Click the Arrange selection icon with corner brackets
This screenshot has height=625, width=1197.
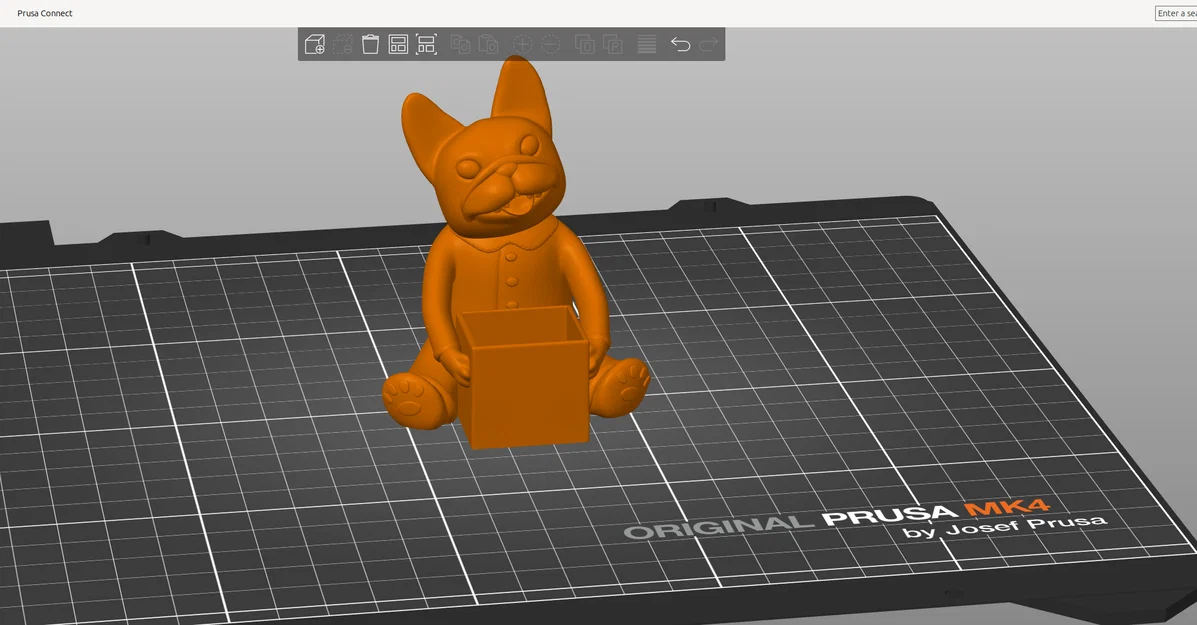pos(426,44)
